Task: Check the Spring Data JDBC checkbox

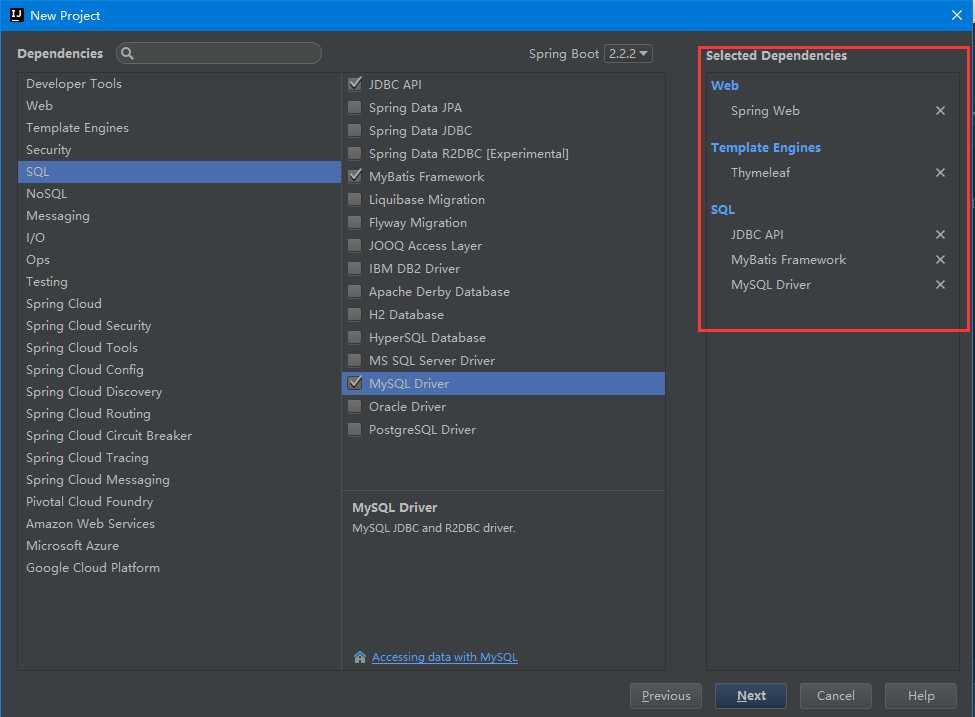Action: coord(354,130)
